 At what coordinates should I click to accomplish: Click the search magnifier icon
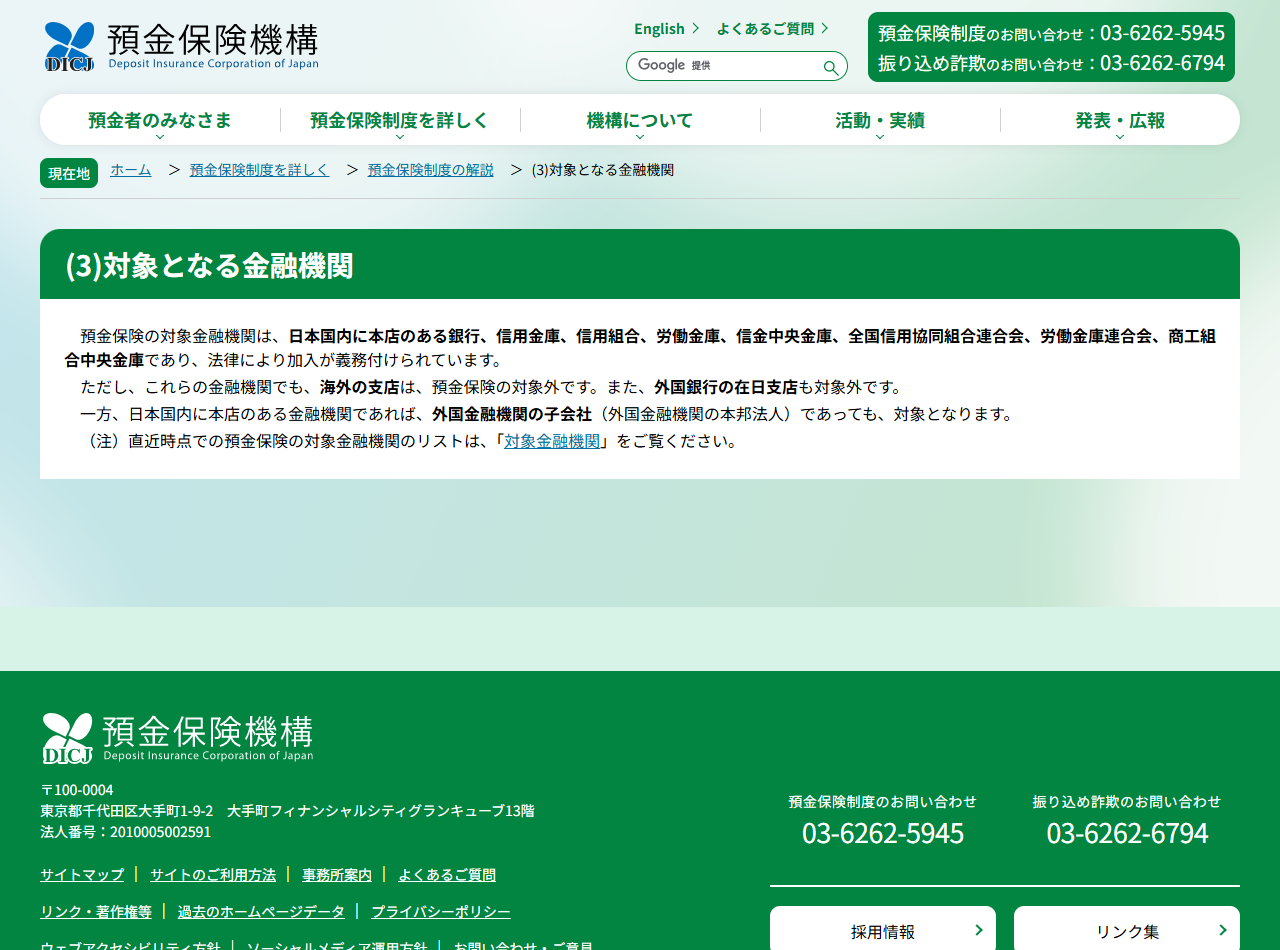click(830, 67)
